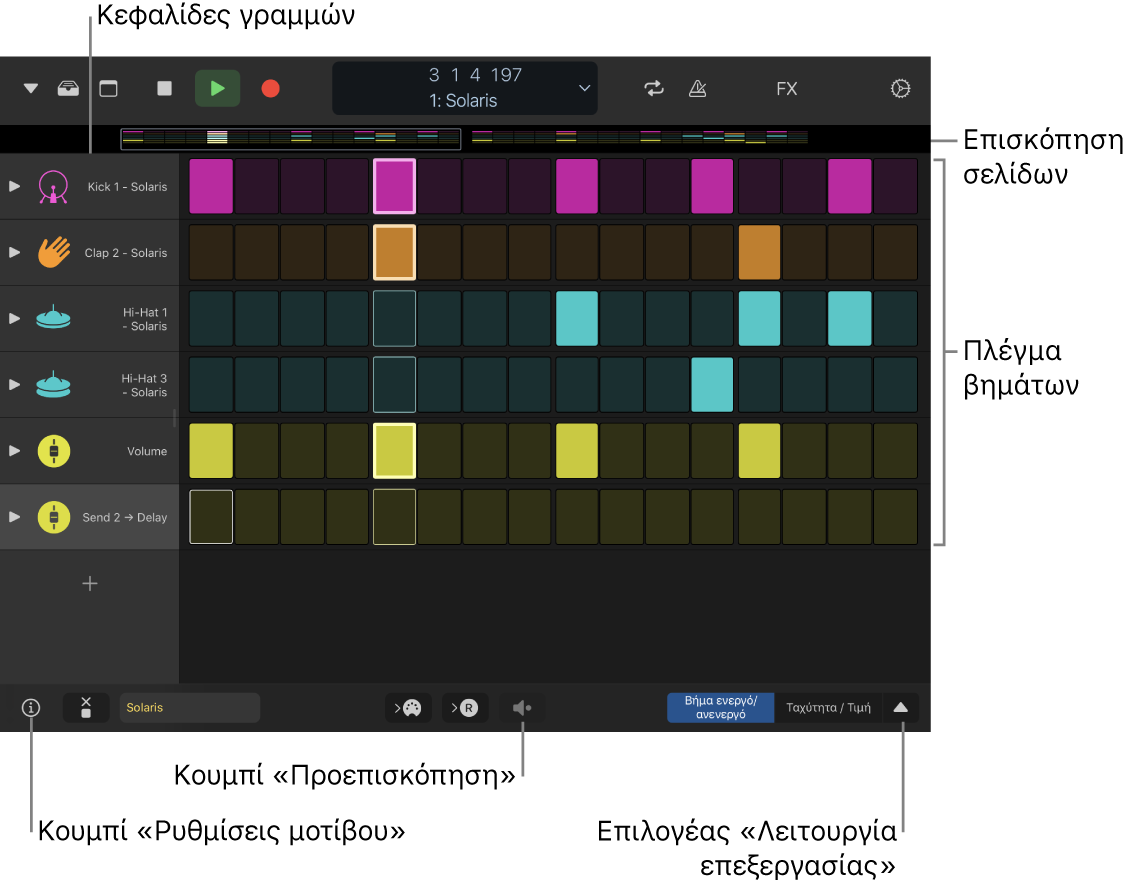Open Pattern Settings info button
Viewport: 1133px width, 888px height.
coord(30,707)
